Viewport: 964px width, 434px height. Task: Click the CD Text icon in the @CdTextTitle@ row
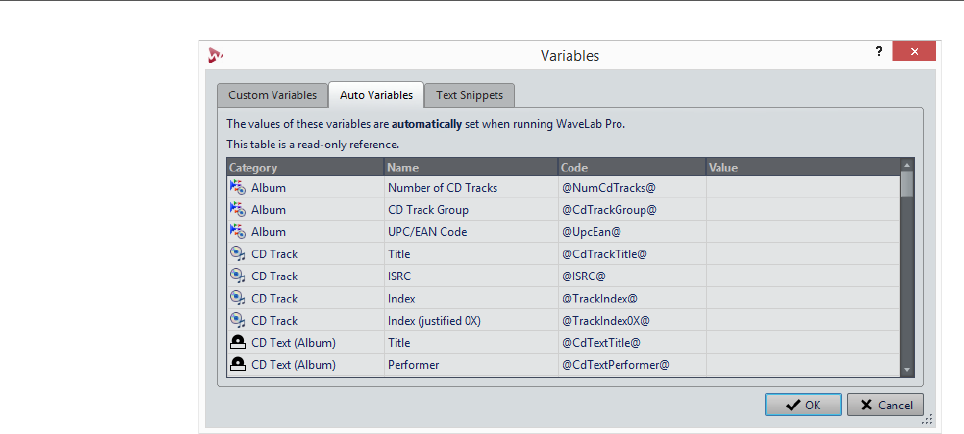point(238,342)
